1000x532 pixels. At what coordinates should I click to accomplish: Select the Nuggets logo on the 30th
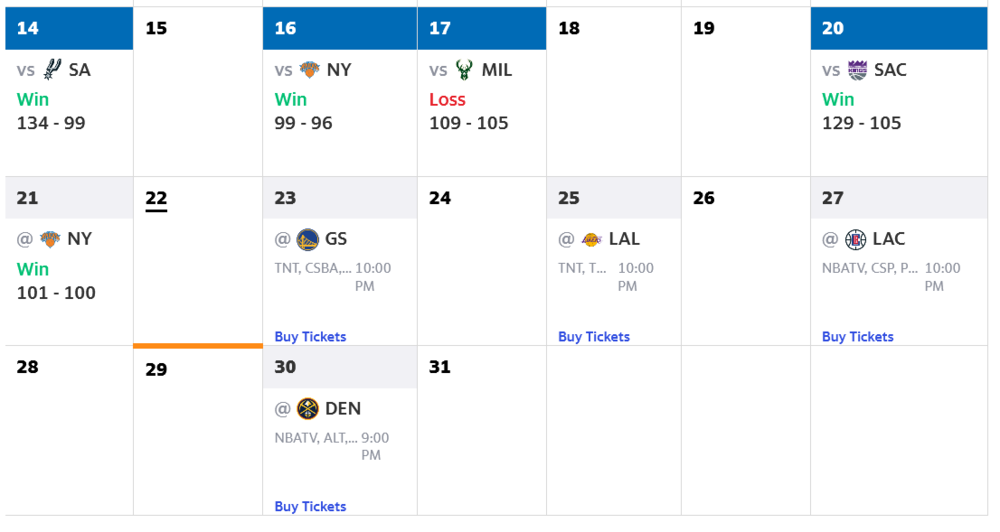[307, 408]
